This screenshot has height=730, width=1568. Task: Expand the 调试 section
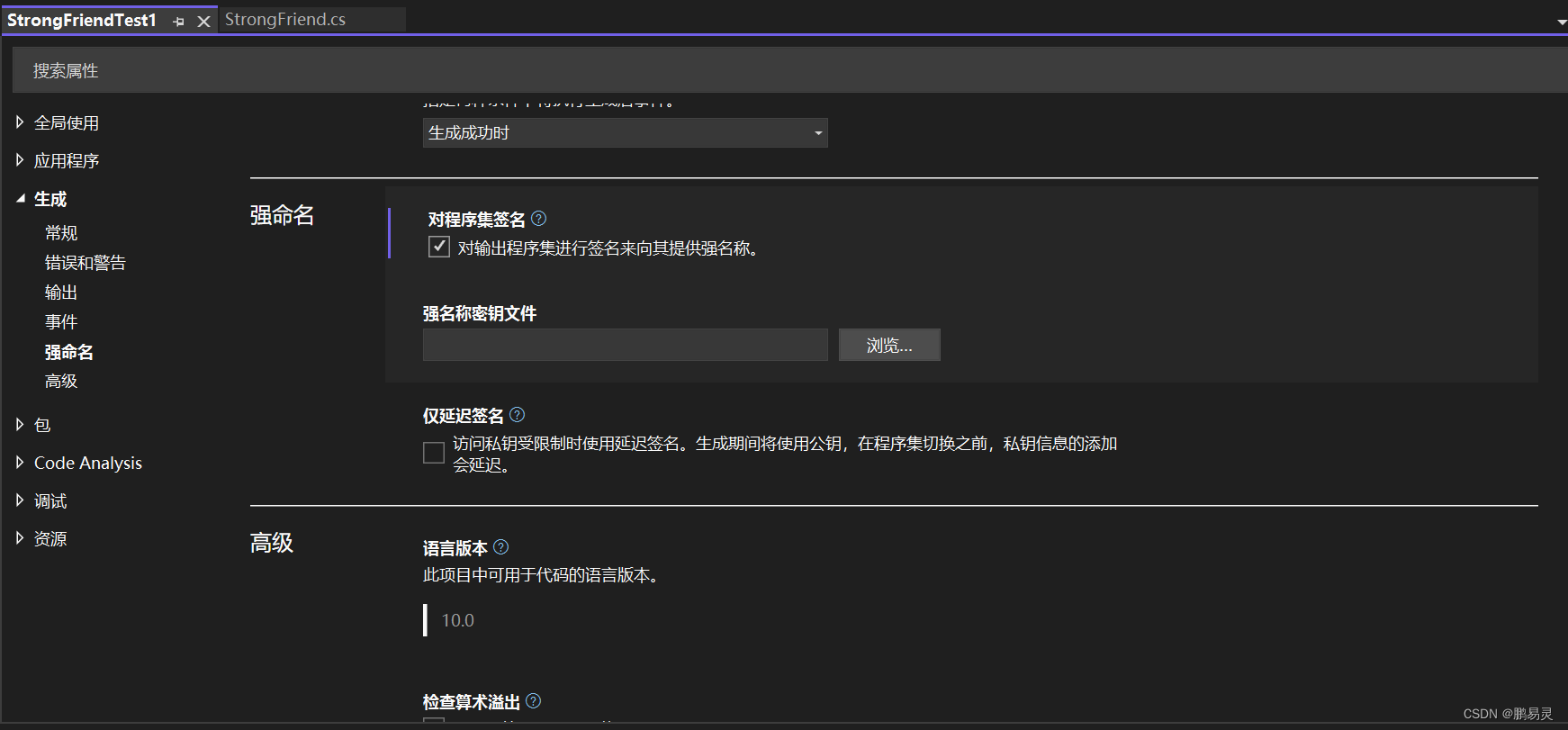[x=20, y=500]
